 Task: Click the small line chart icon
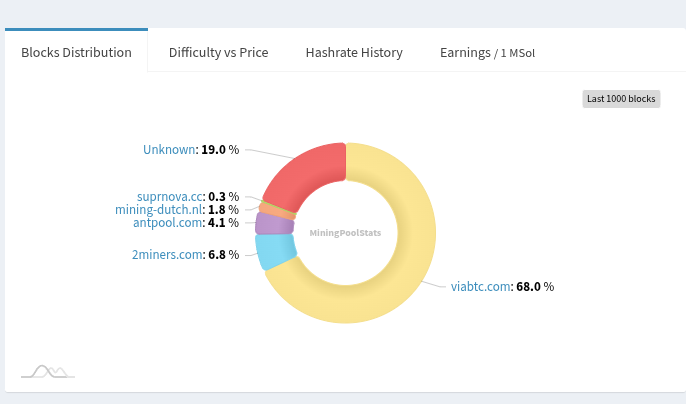(49, 371)
